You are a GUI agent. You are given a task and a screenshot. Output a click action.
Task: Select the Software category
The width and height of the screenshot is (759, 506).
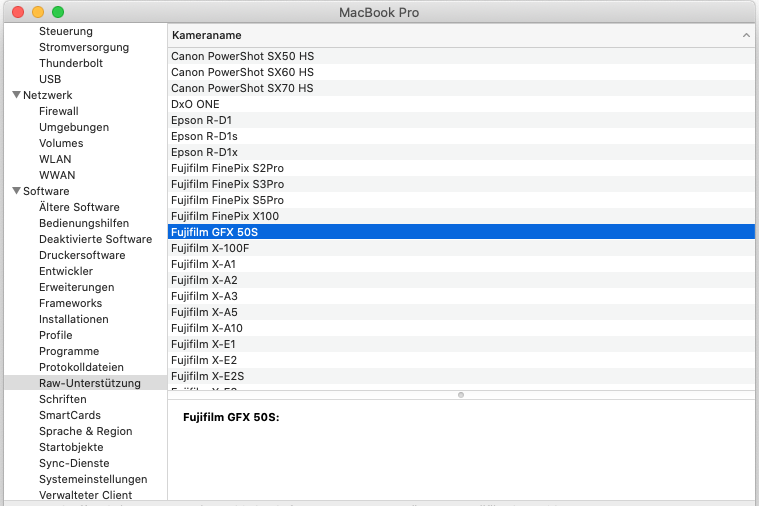point(46,191)
